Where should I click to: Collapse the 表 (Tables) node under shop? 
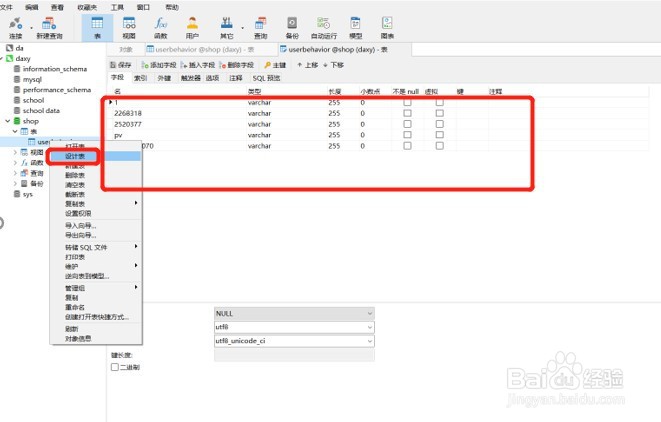pos(15,132)
